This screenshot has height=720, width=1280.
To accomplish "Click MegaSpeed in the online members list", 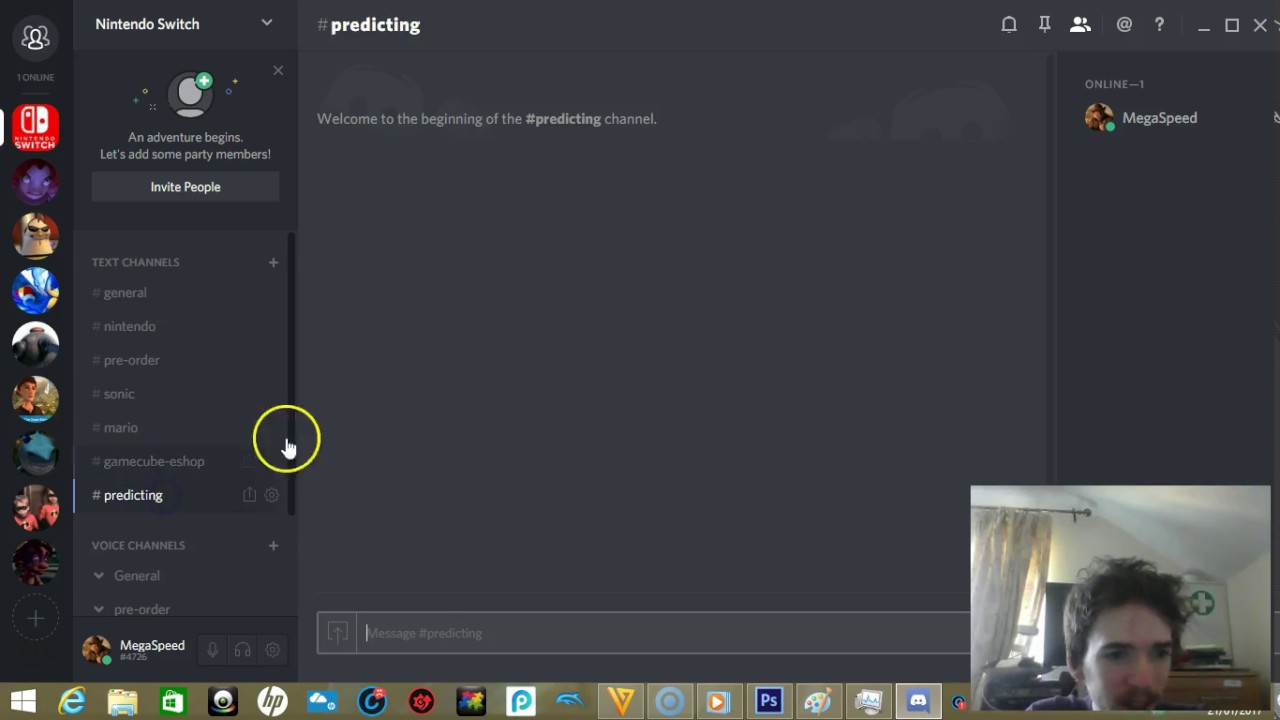I will tap(1159, 118).
